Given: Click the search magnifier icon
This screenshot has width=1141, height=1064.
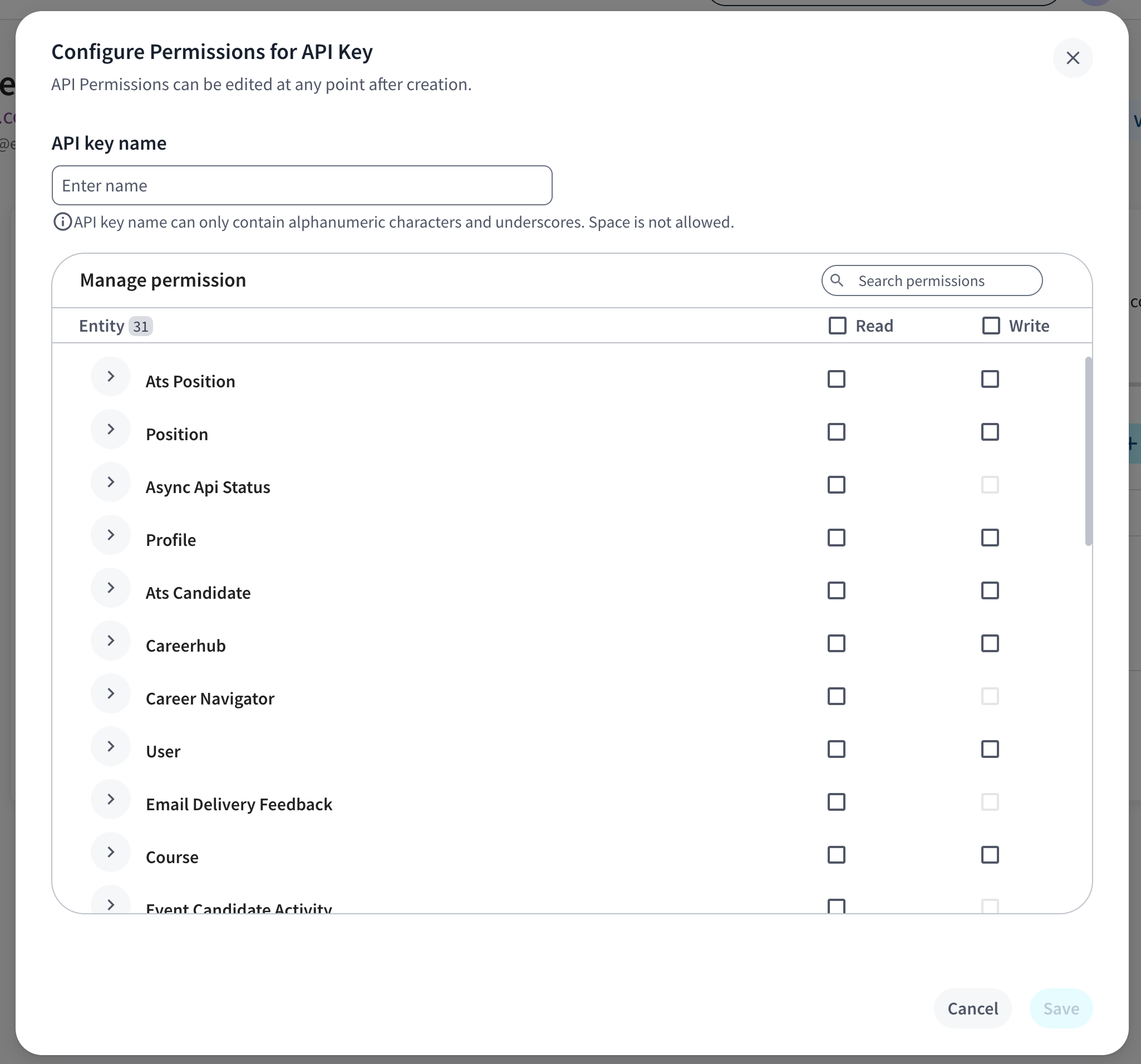Looking at the screenshot, I should click(837, 280).
